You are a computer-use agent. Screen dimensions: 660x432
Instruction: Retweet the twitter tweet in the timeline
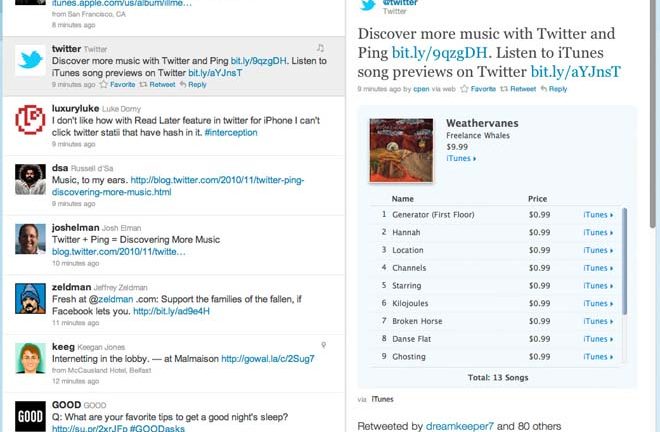[x=157, y=85]
